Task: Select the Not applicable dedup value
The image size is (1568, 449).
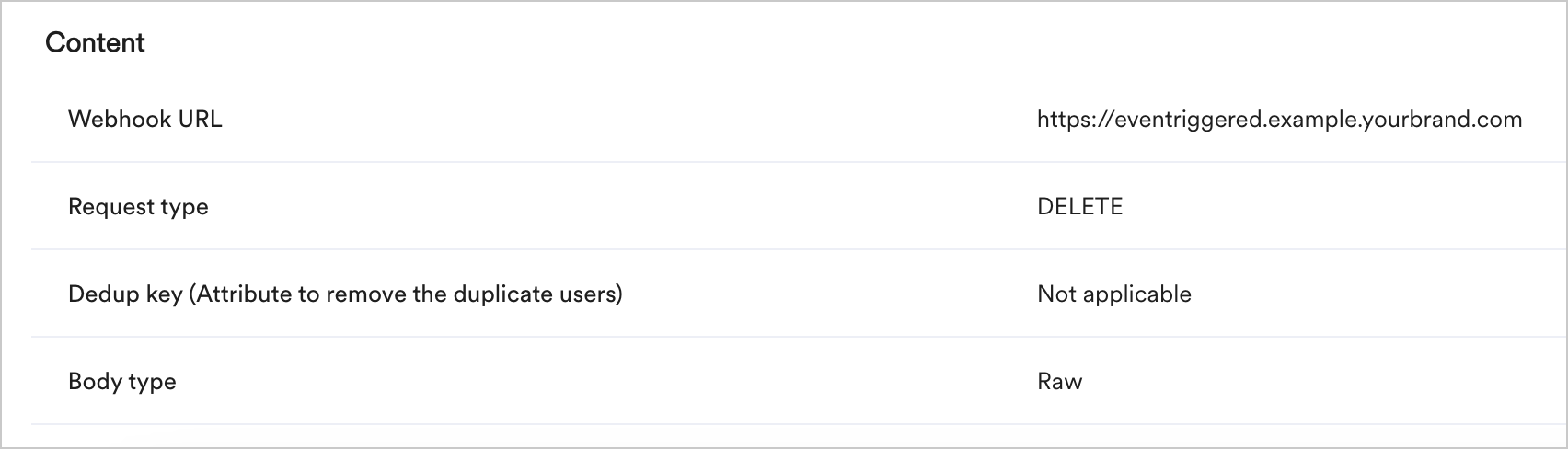Action: 1113,294
